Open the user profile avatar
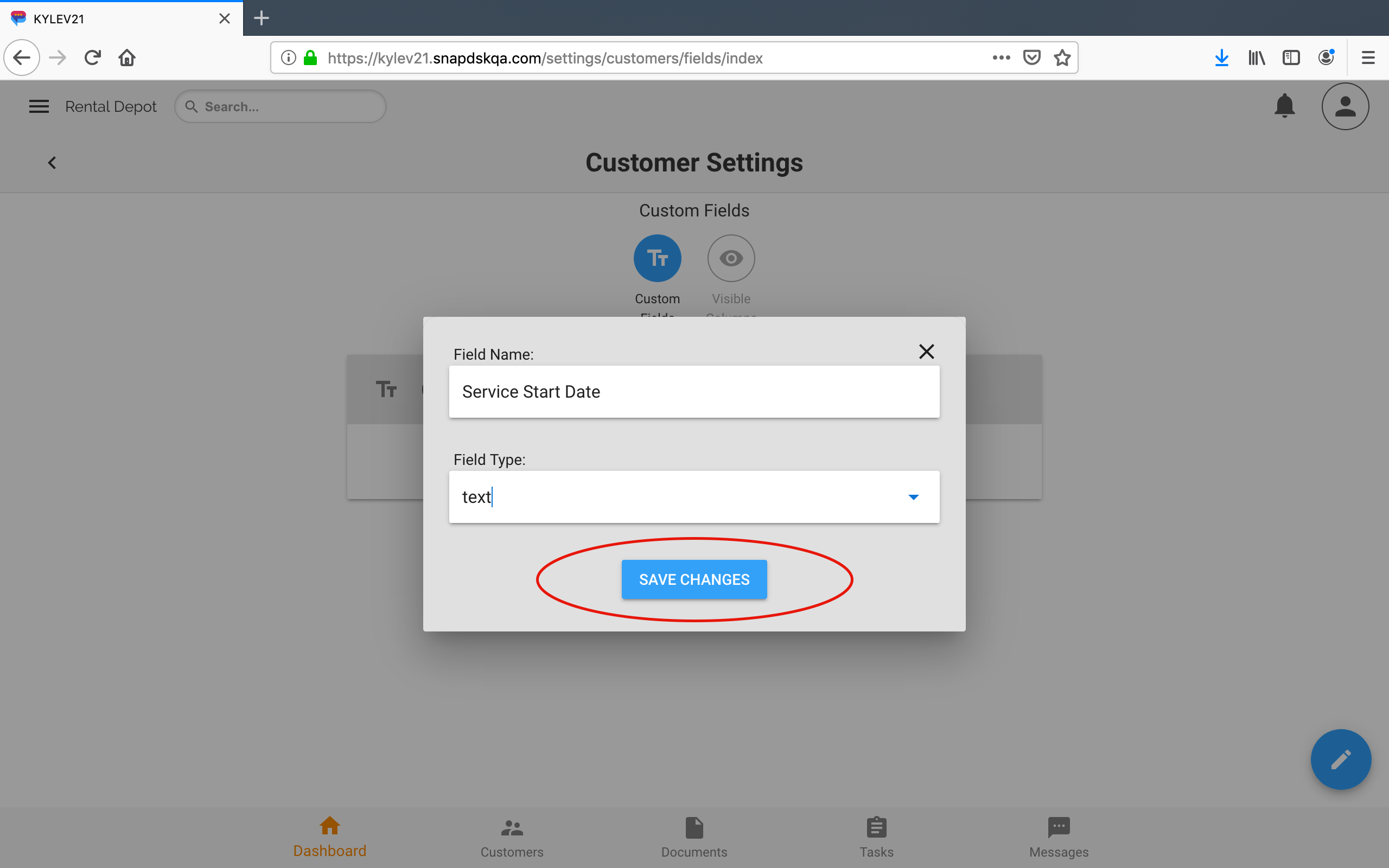This screenshot has width=1389, height=868. coord(1345,106)
